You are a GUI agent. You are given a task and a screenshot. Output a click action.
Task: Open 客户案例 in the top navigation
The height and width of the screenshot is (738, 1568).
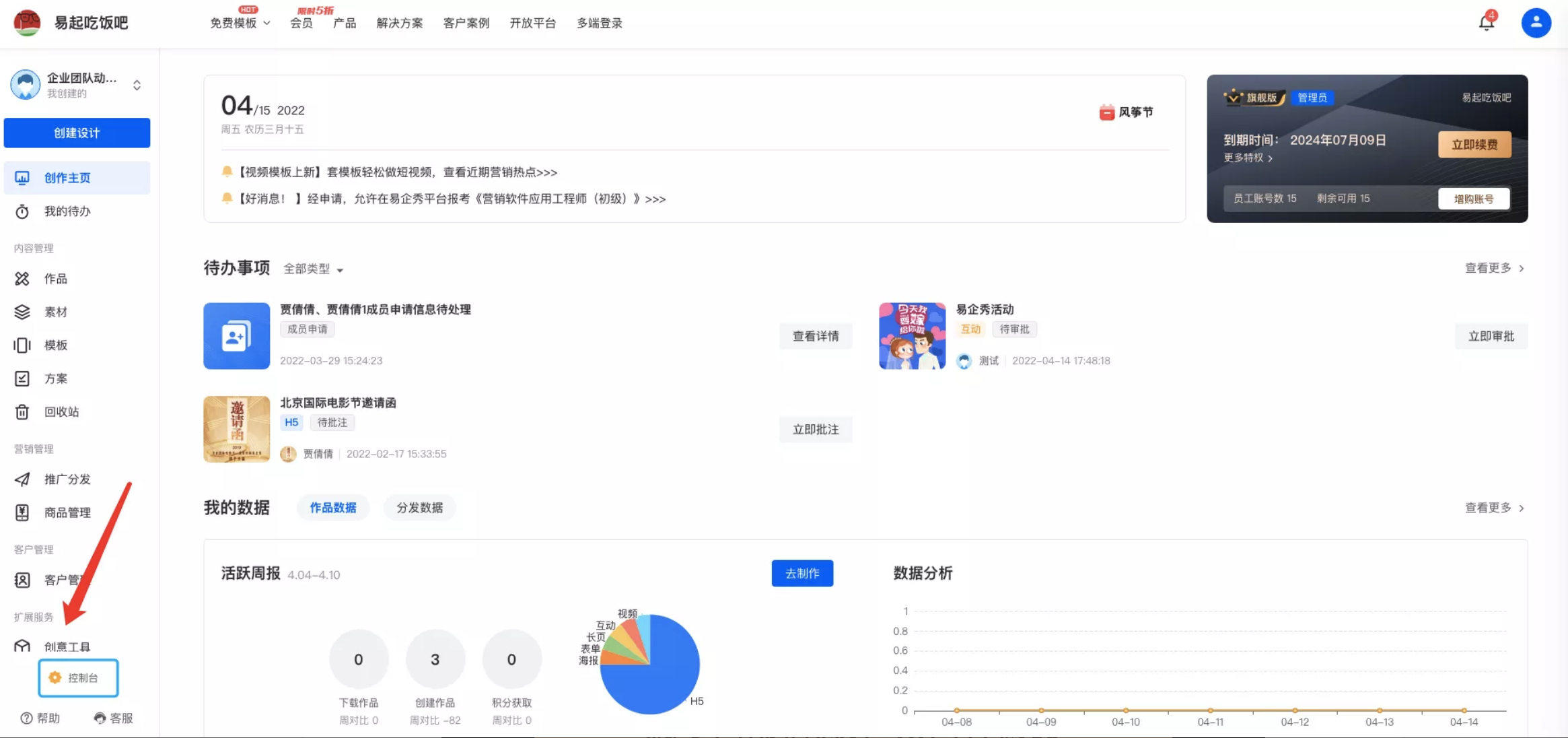(466, 23)
